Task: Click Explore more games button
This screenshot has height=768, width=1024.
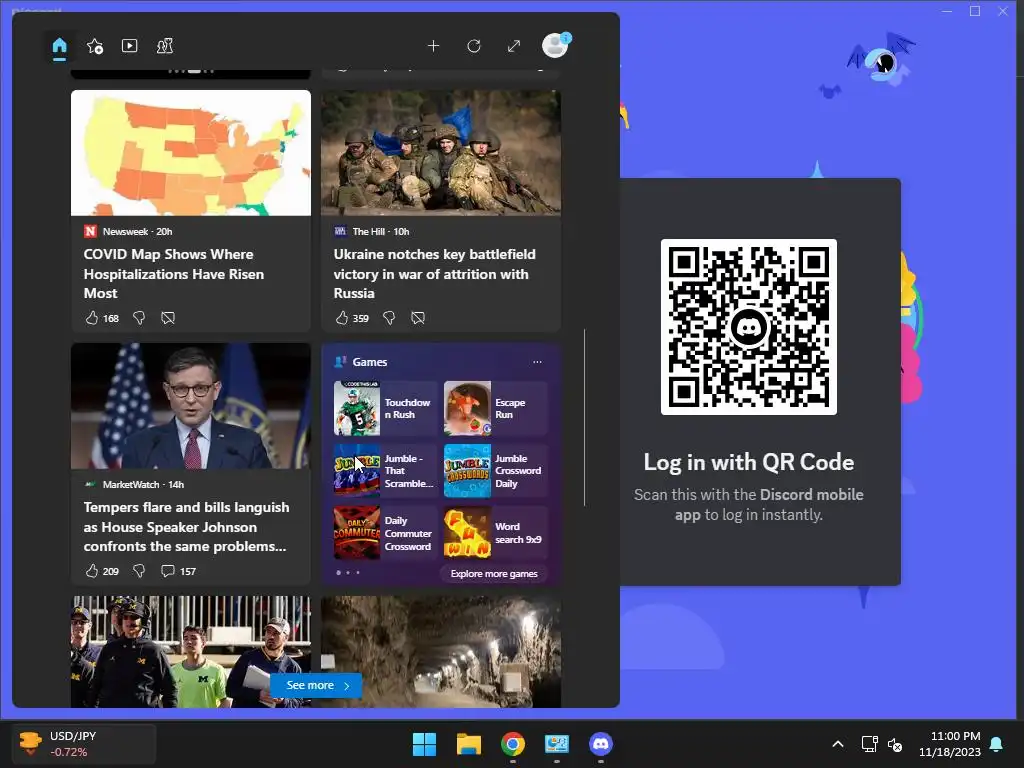Action: (x=494, y=573)
